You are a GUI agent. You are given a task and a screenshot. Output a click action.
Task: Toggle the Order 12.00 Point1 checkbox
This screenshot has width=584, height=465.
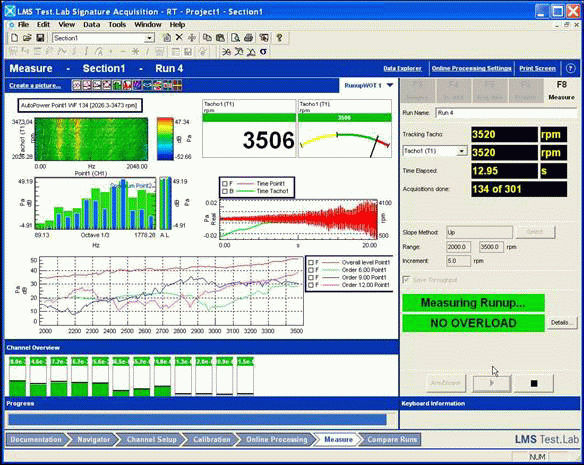tap(311, 285)
